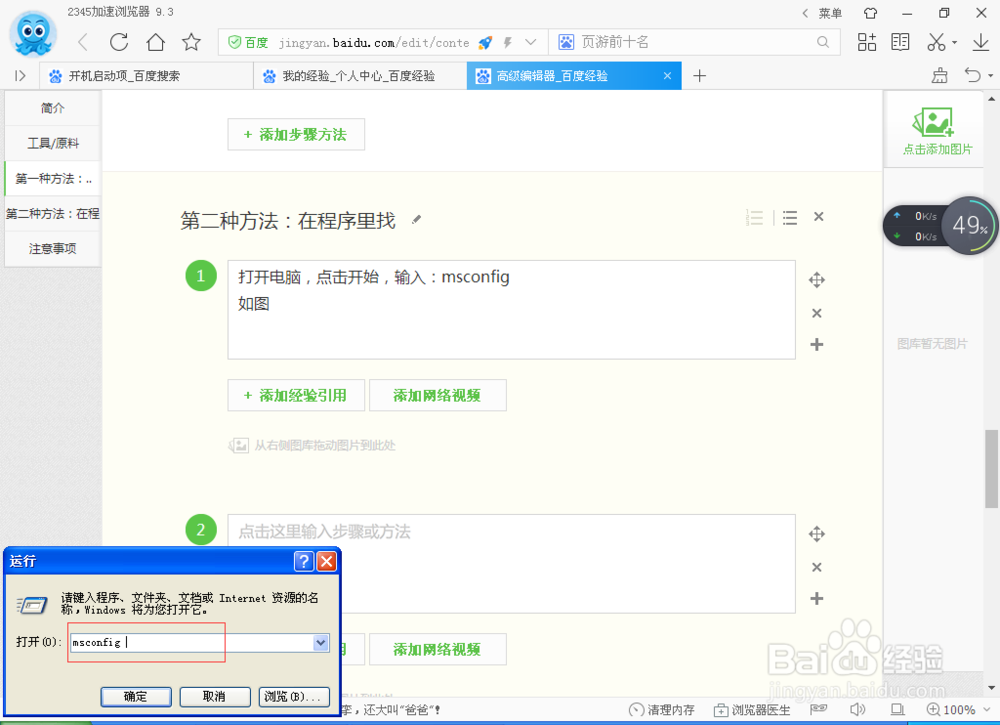1000x725 pixels.
Task: Toggle the bullet list icon near the section title
Action: [789, 217]
